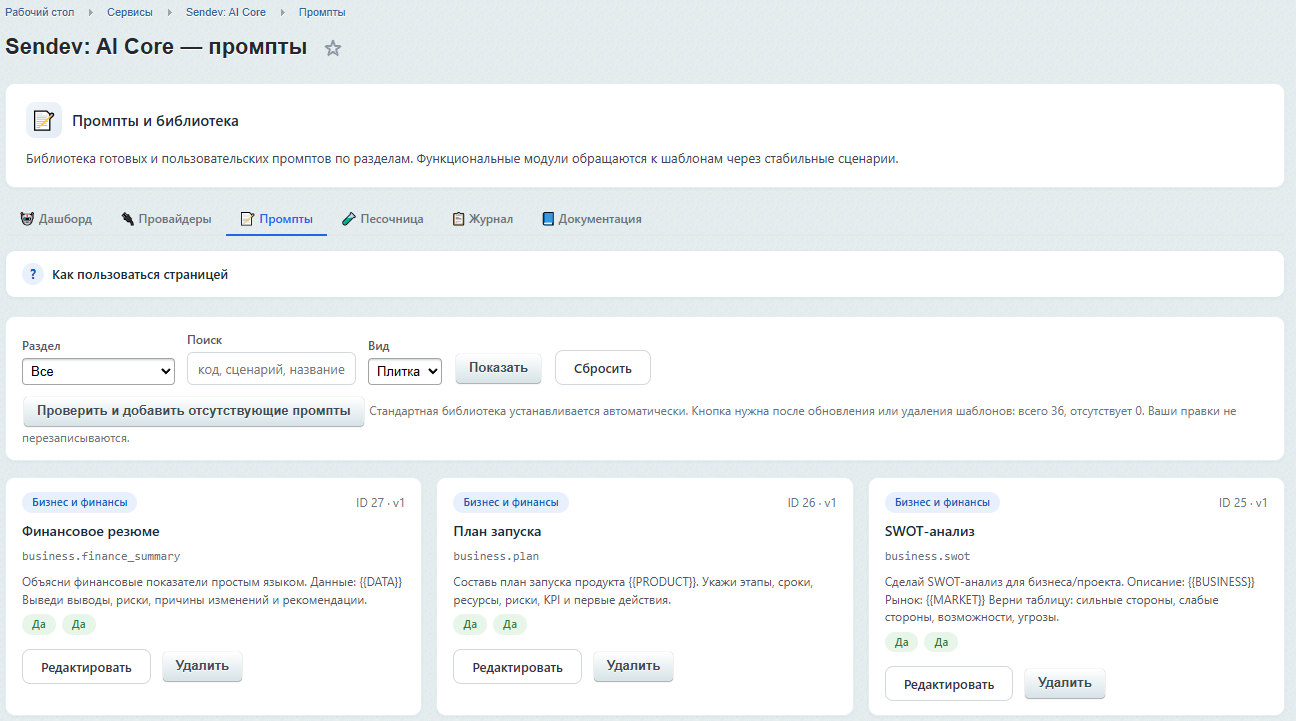Delete the Финансовое резюме prompt
The width and height of the screenshot is (1296, 721).
[x=202, y=666]
